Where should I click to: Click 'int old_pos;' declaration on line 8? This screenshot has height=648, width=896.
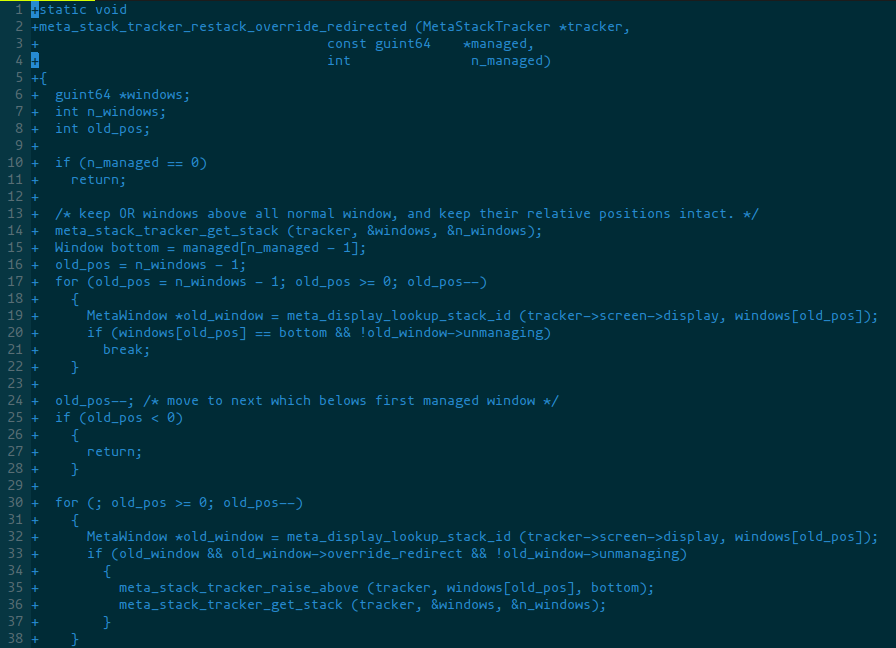coord(102,129)
